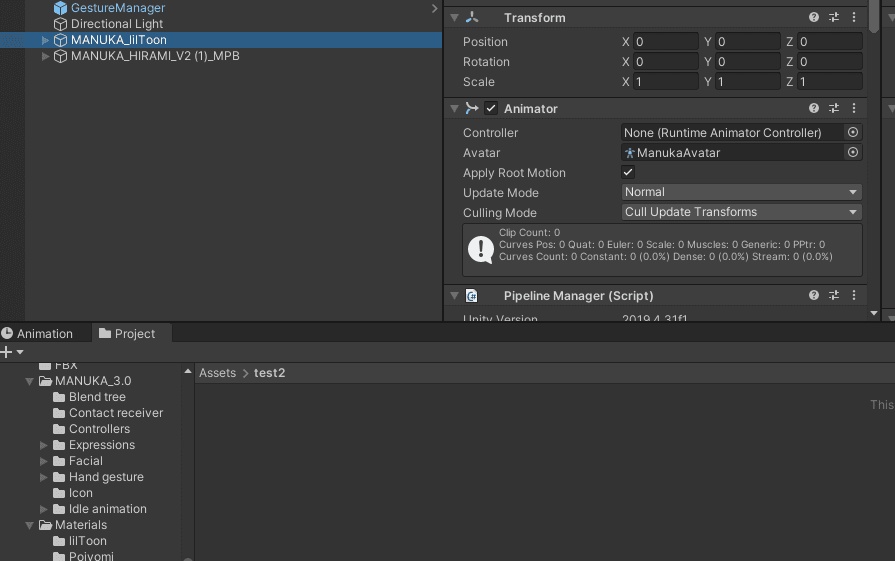Open Animator component help icon
The width and height of the screenshot is (895, 561).
pos(814,108)
